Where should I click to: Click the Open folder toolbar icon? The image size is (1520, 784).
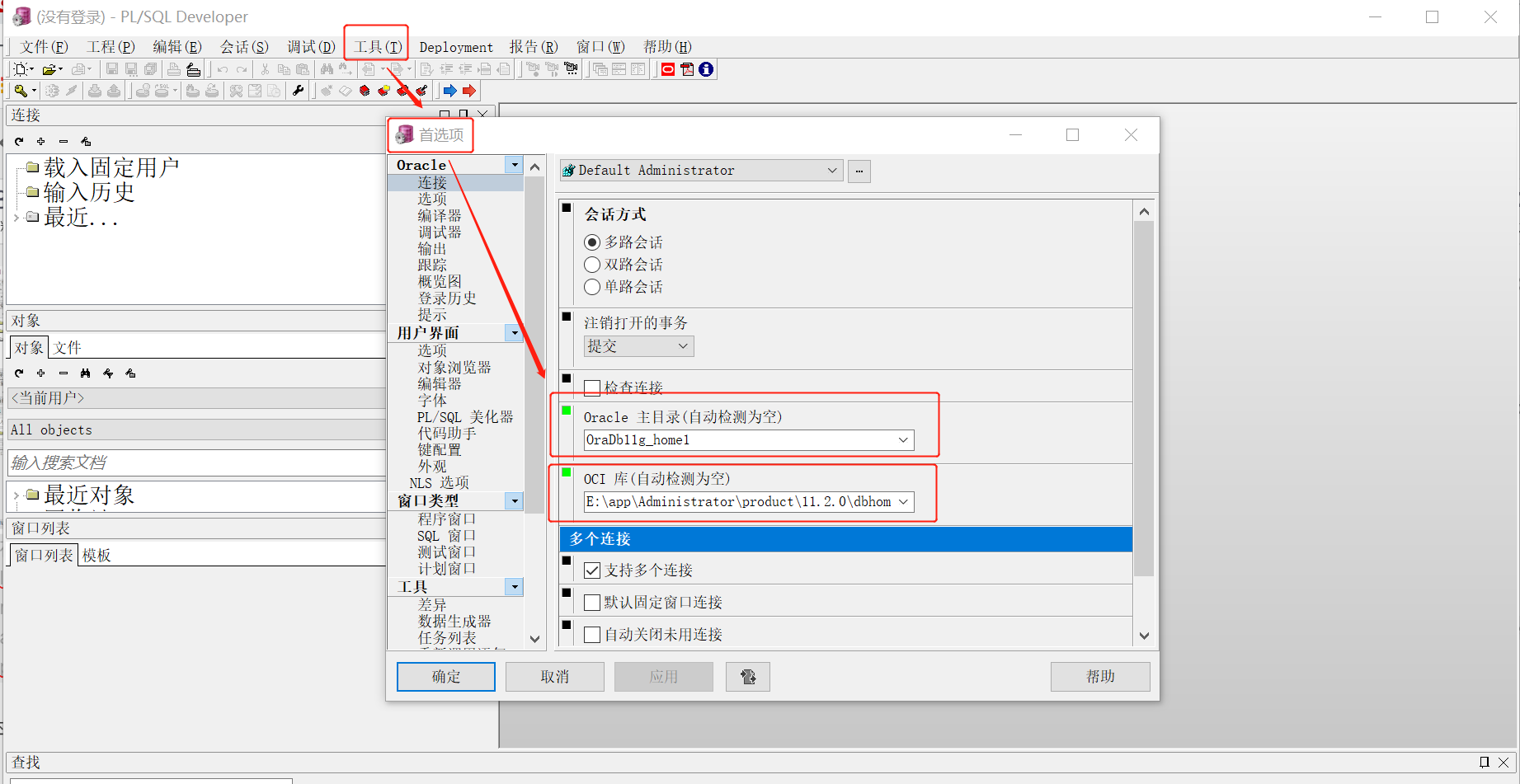point(49,69)
